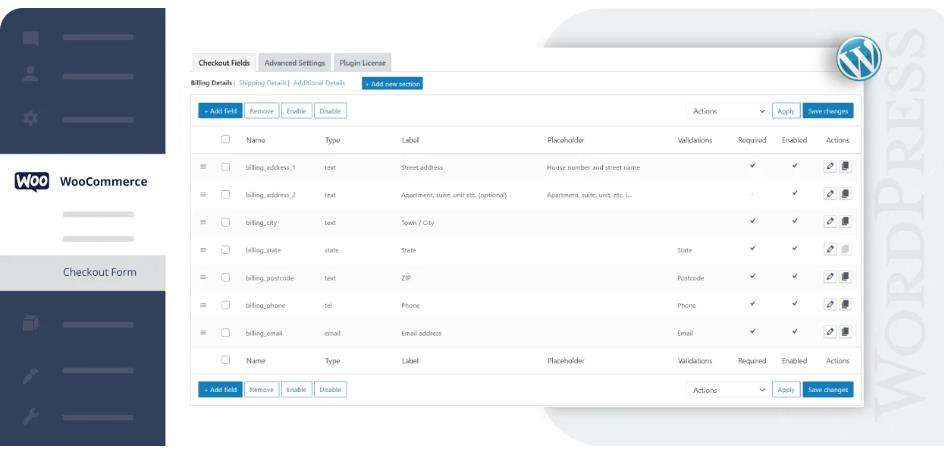Click the bottom Save changes button
The height and width of the screenshot is (462, 944).
[x=828, y=390]
